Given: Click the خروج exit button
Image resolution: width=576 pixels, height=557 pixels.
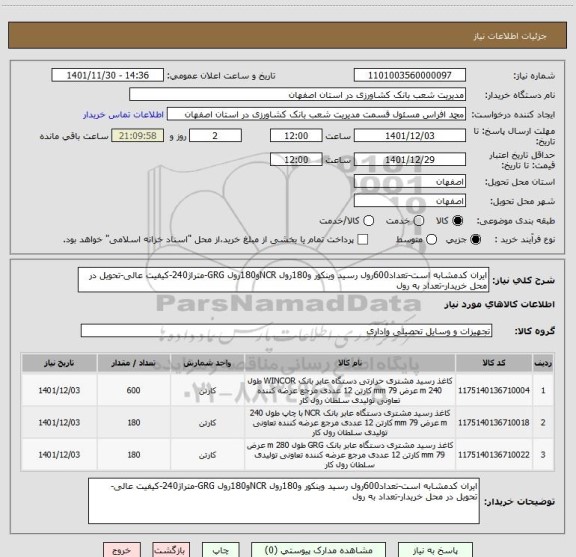Looking at the screenshot, I should 122,550.
